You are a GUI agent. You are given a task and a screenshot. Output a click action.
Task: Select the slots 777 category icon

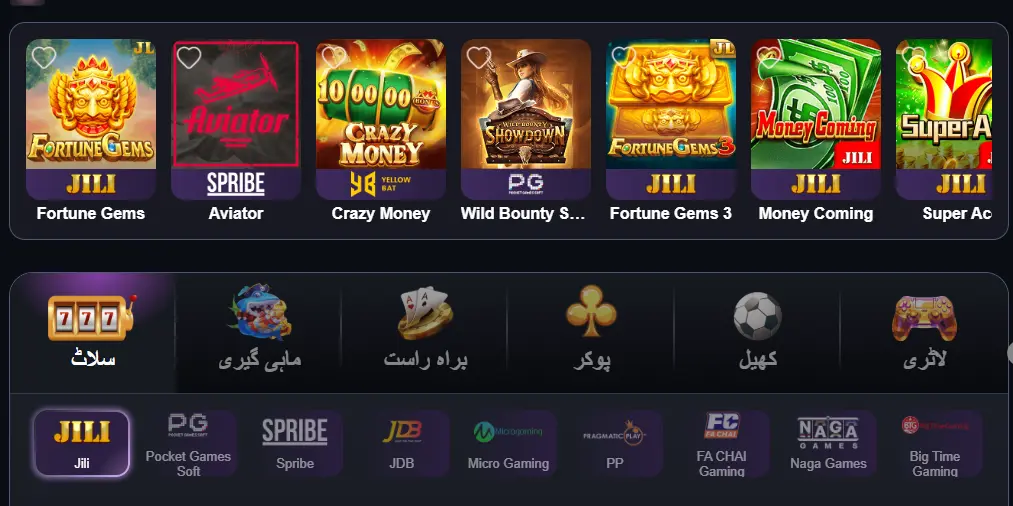coord(93,317)
